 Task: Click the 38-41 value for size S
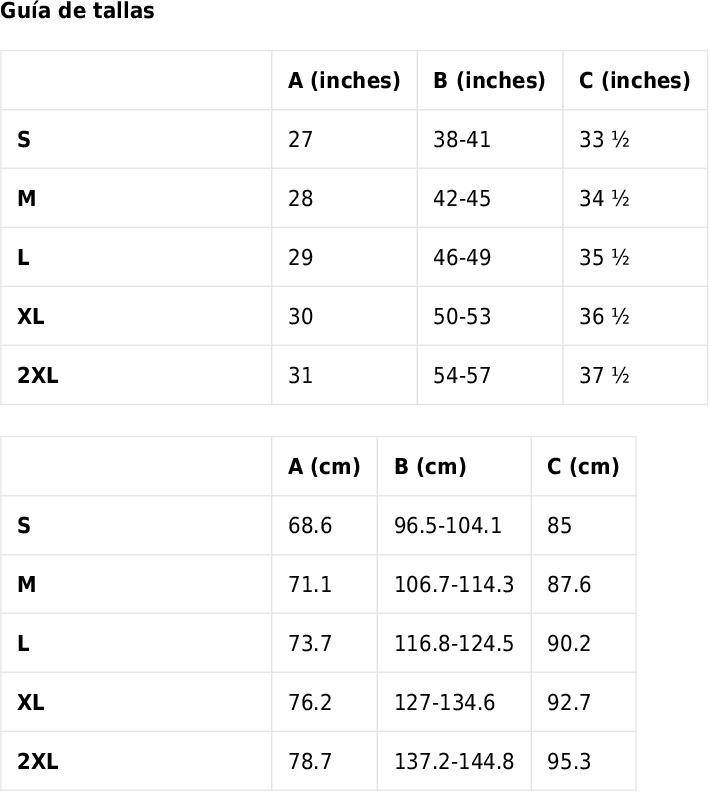click(462, 140)
